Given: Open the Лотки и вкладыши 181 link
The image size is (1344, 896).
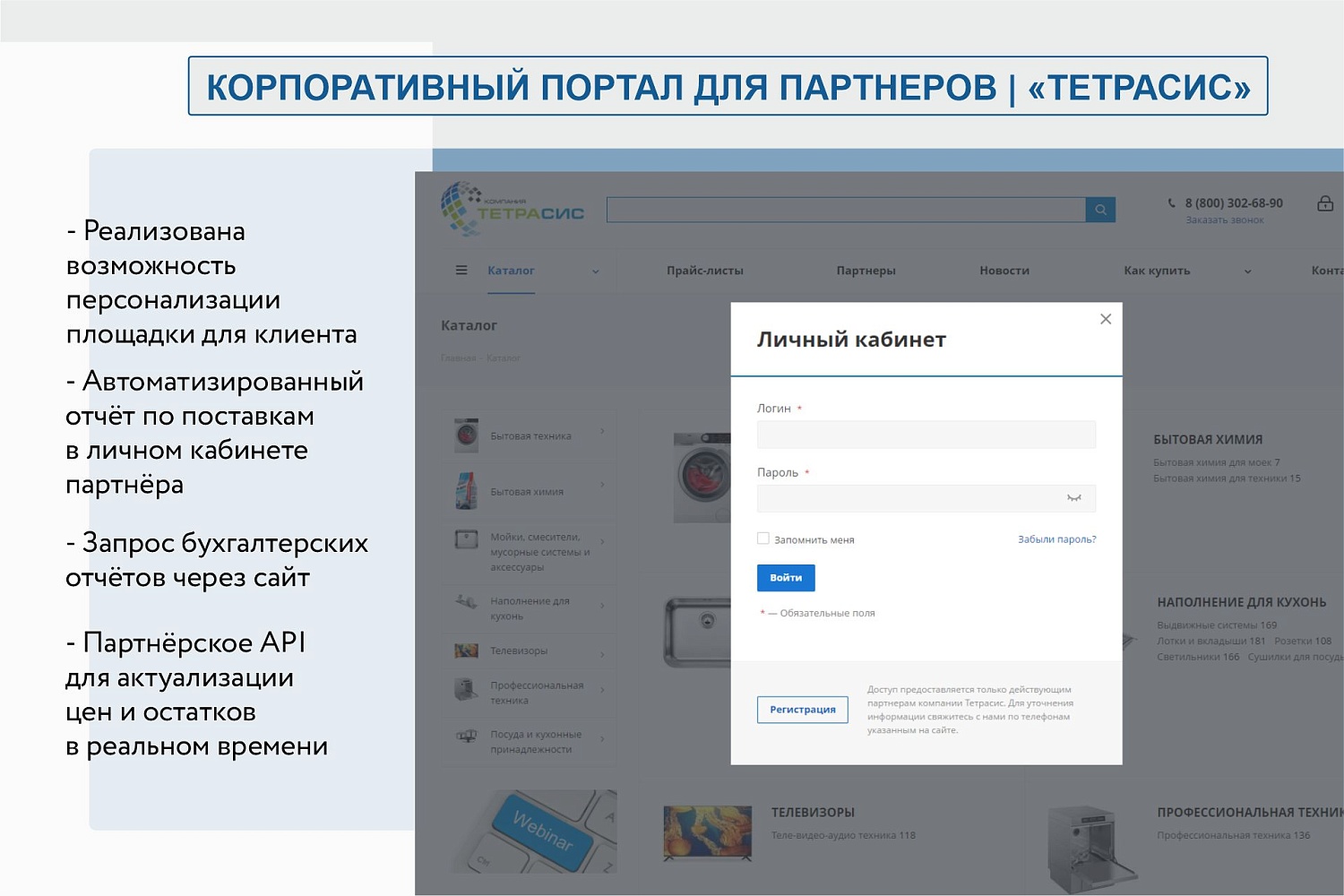Looking at the screenshot, I should [1211, 641].
